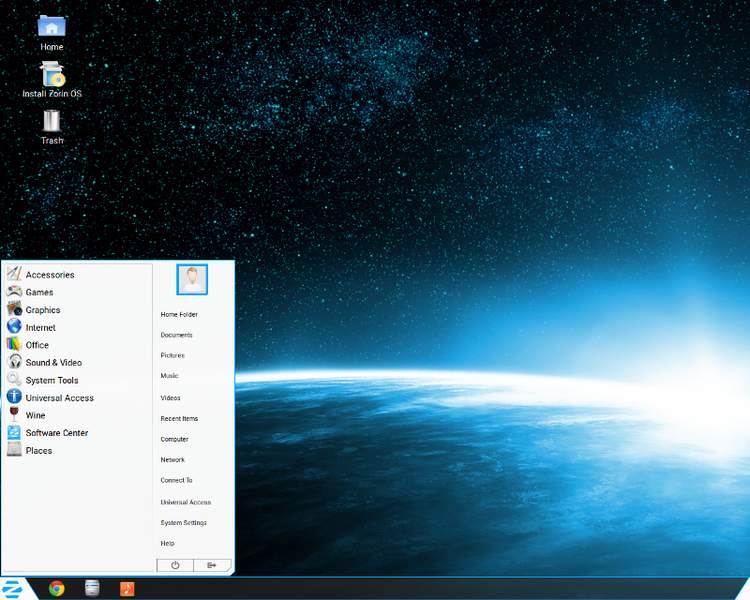Open the Games menu category
Image resolution: width=750 pixels, height=600 pixels.
click(x=39, y=292)
